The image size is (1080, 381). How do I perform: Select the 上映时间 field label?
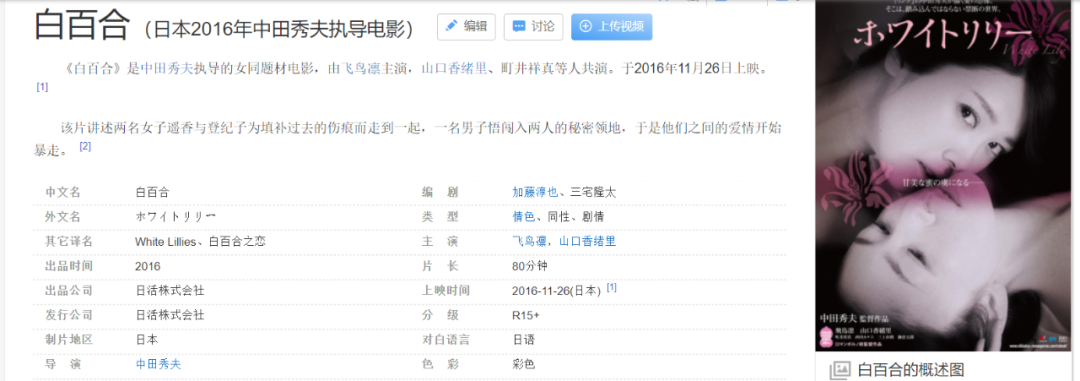click(446, 291)
